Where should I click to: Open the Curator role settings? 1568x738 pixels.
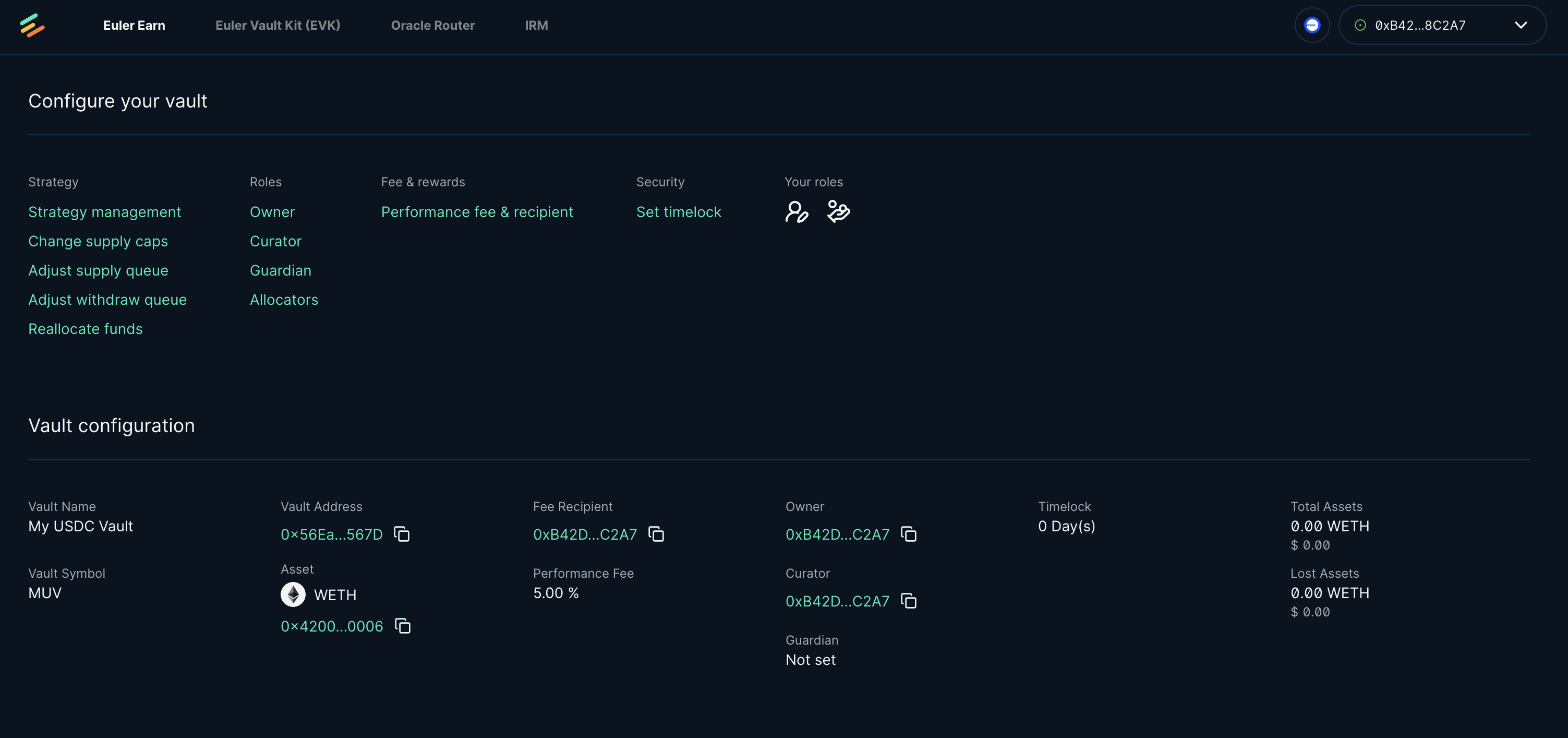click(276, 241)
